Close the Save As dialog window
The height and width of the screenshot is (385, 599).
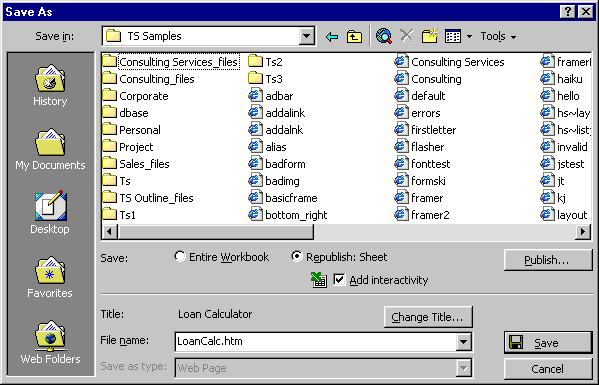(x=586, y=12)
